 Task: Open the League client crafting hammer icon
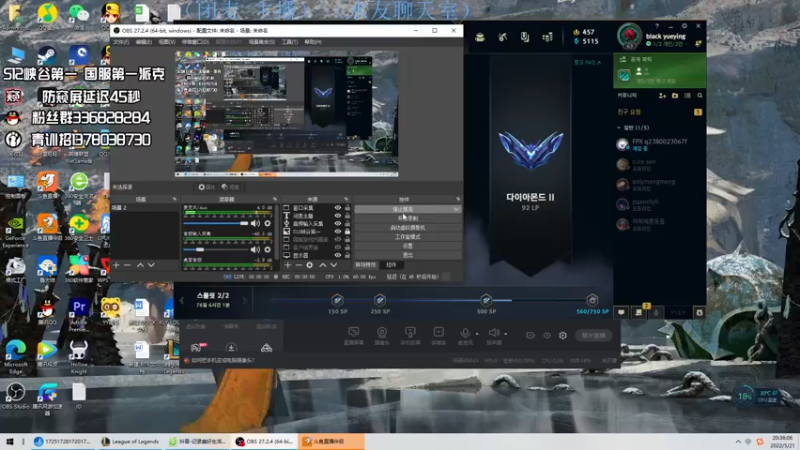(x=503, y=37)
